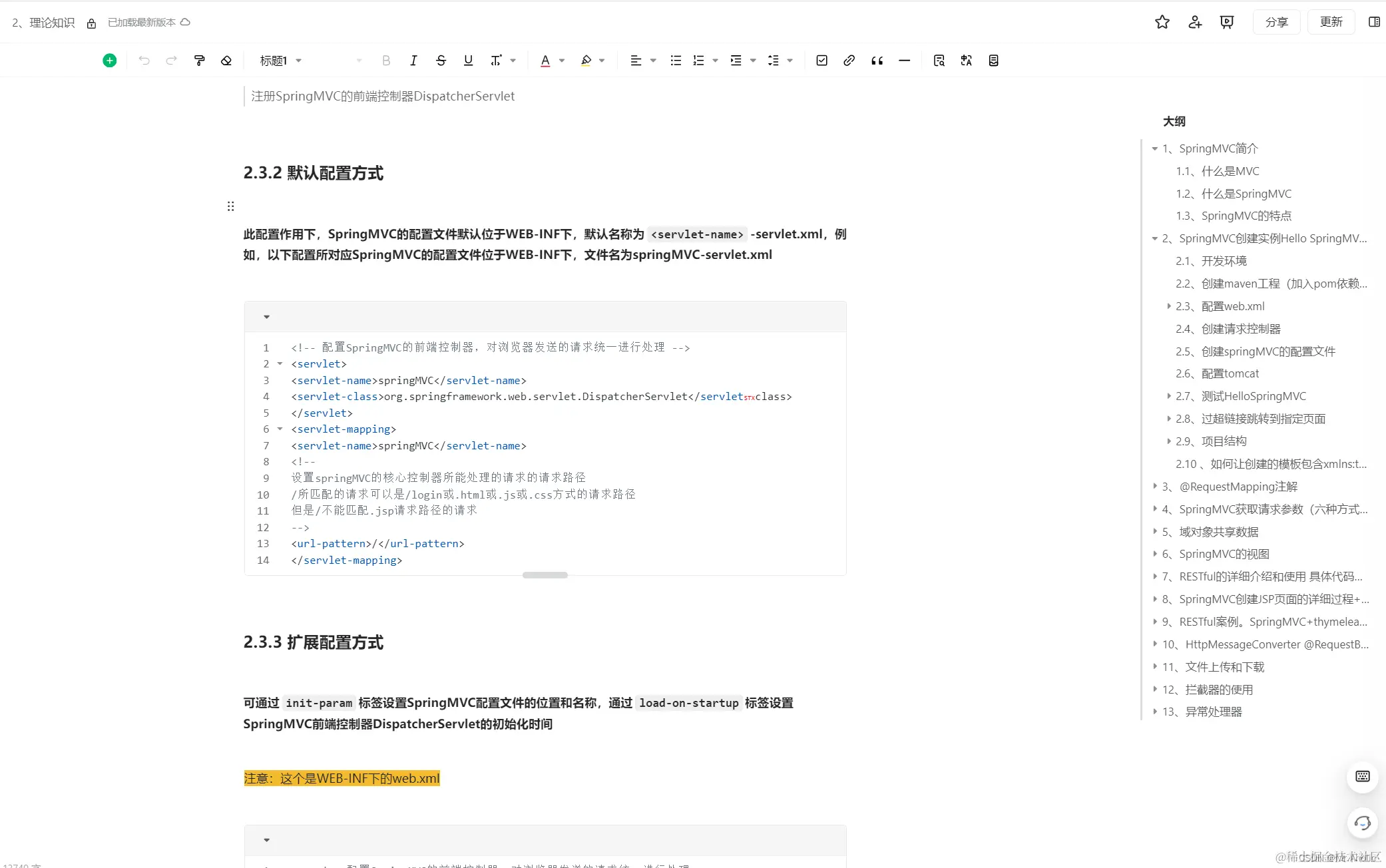Viewport: 1386px width, 868px height.
Task: Click the 分享 share button
Action: (x=1276, y=22)
